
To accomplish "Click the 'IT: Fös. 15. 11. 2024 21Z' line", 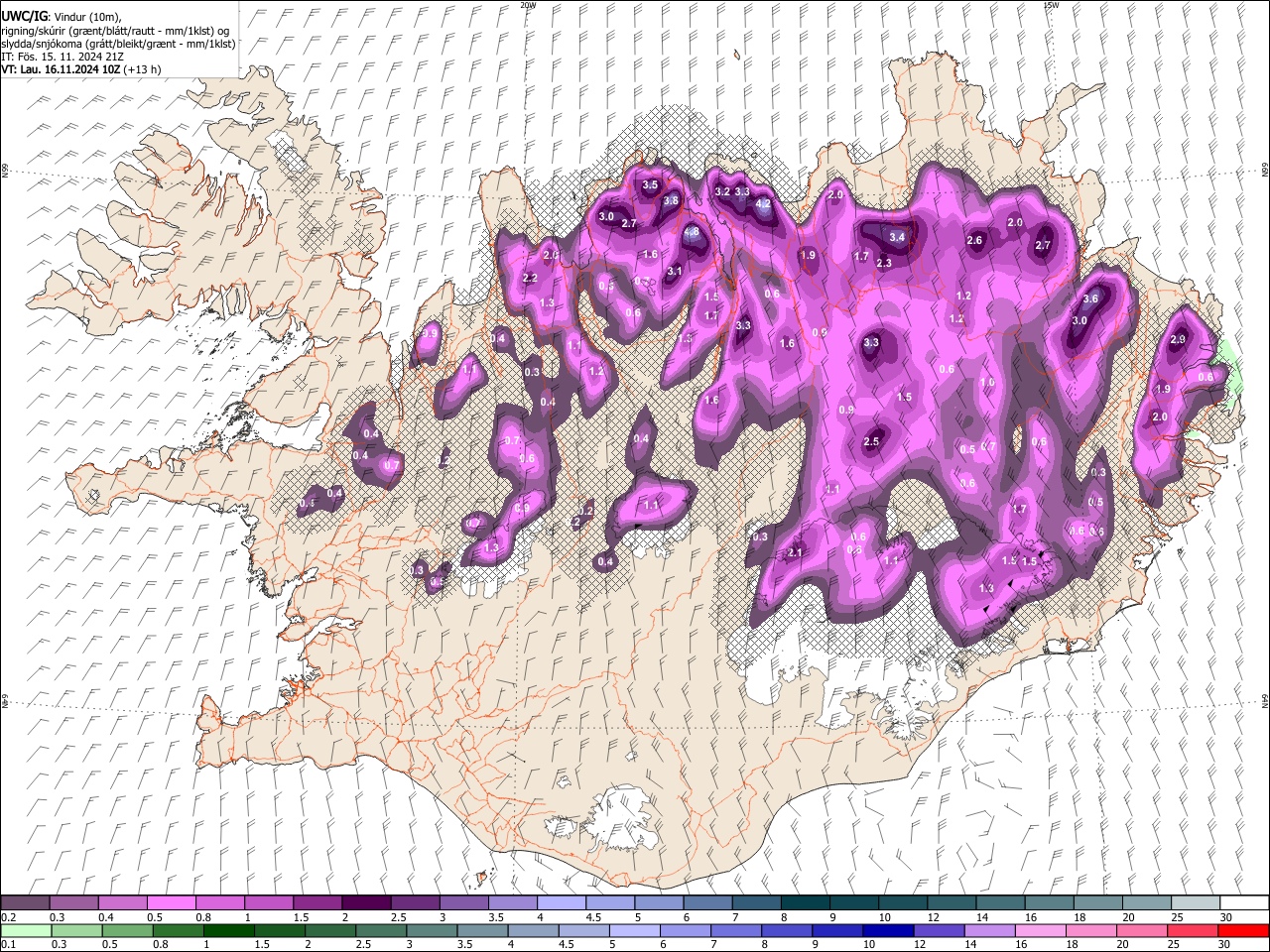I will 63,57.
